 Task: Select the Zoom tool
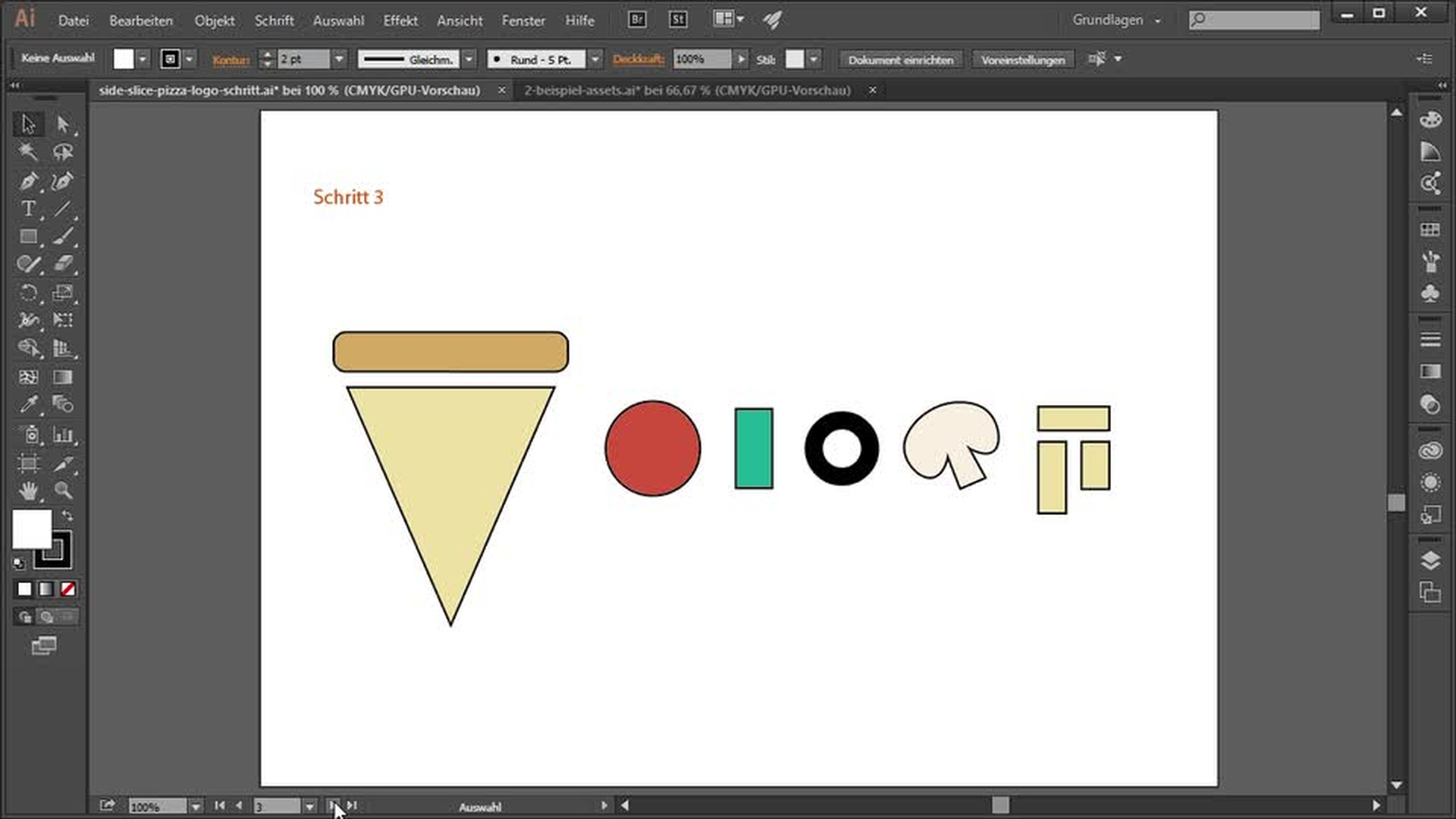coord(63,491)
